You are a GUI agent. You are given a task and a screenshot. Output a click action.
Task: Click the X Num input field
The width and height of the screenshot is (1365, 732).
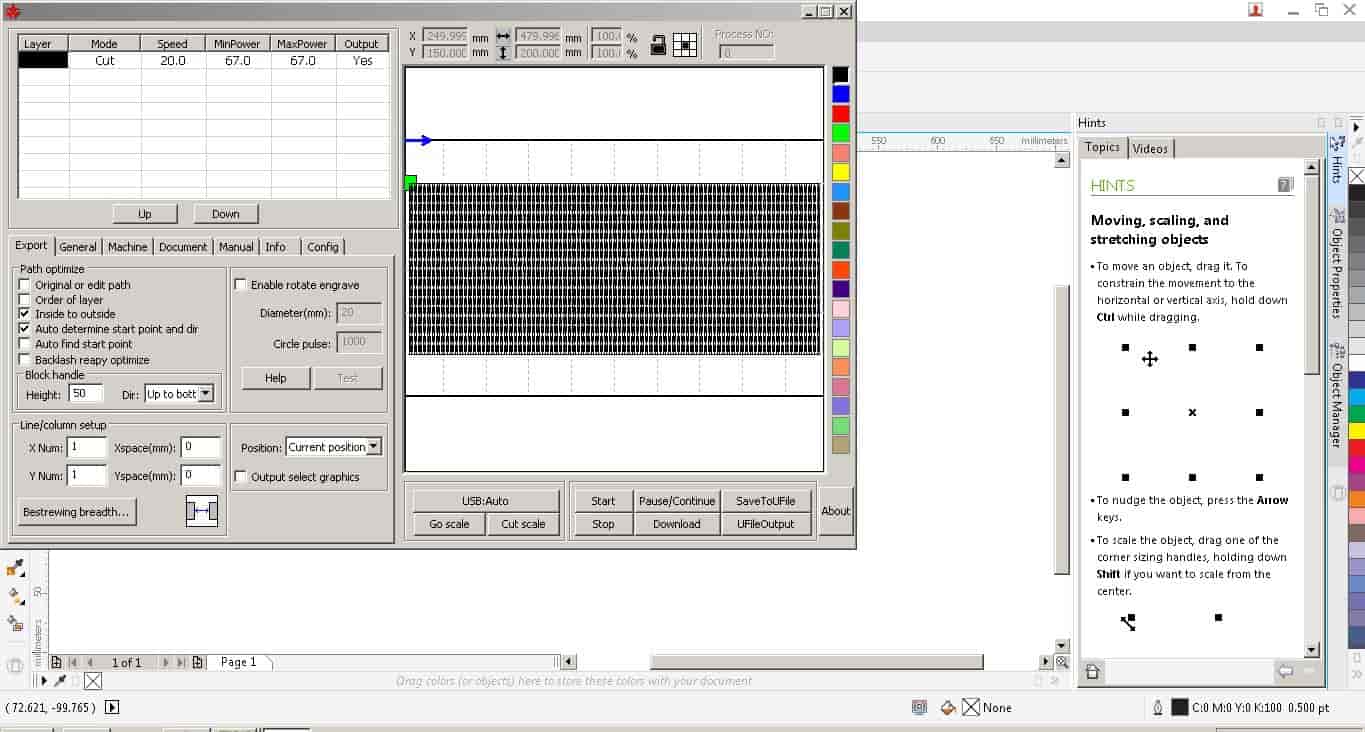[x=87, y=448]
